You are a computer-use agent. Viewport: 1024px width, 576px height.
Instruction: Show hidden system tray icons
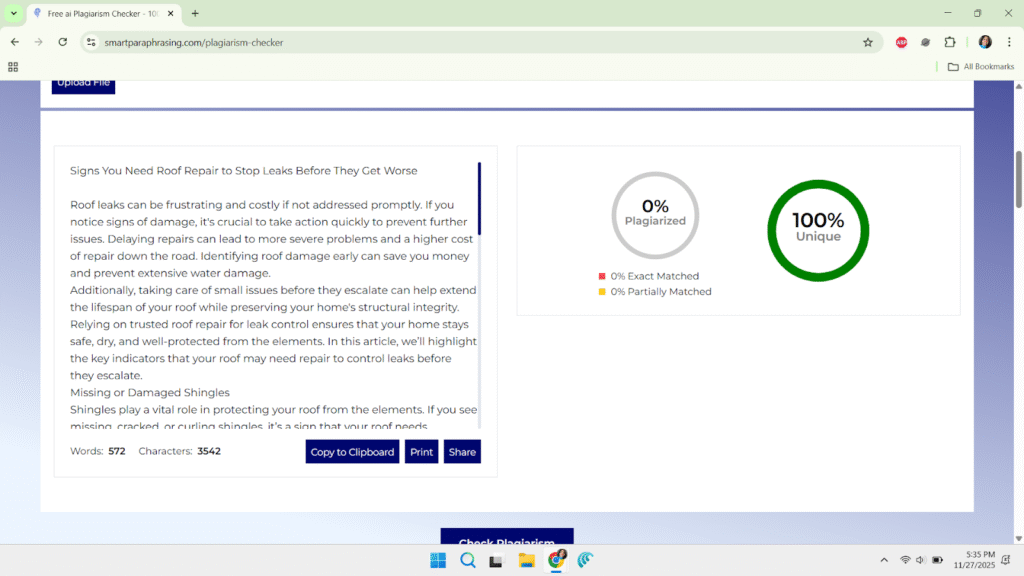883,560
